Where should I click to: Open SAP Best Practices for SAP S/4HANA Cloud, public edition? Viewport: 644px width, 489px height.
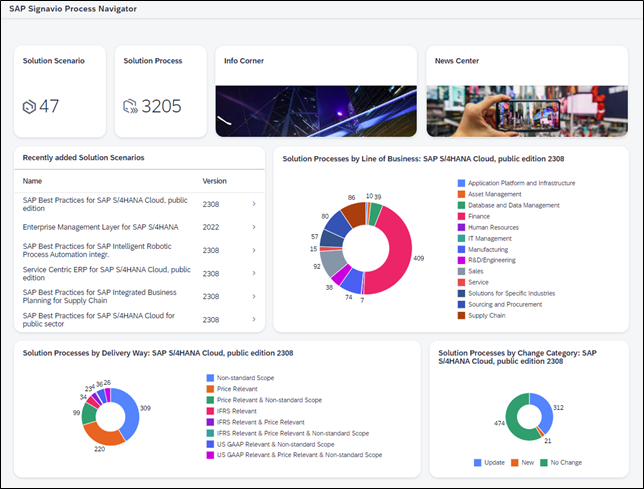(139, 204)
